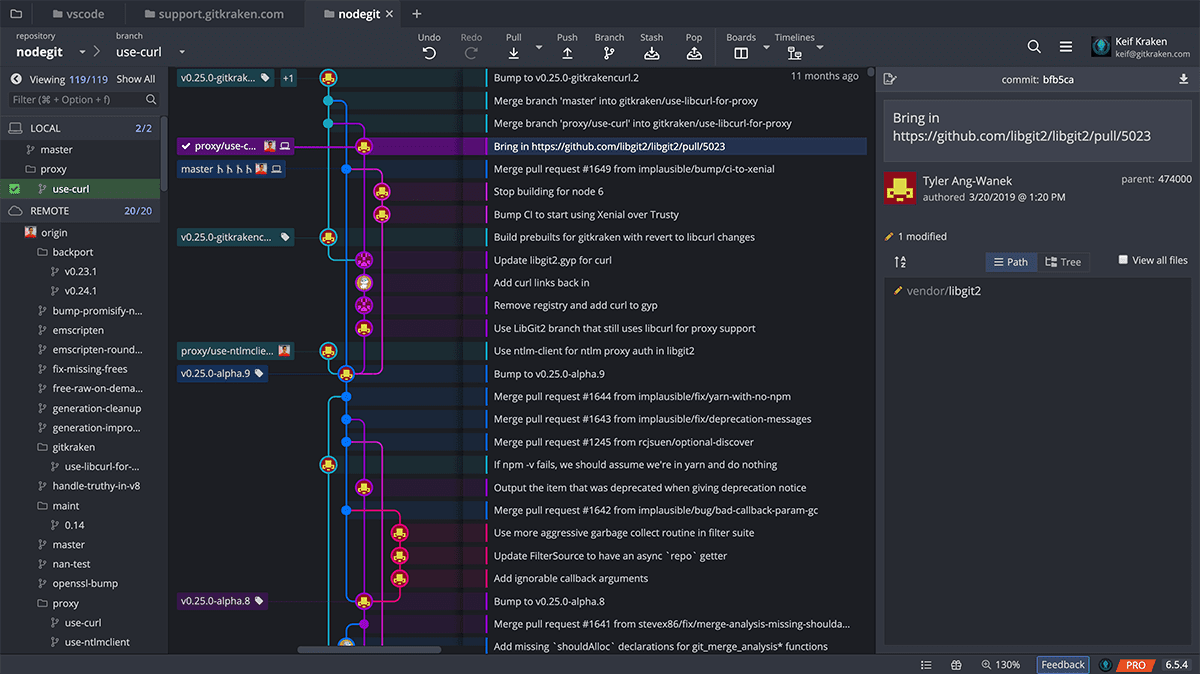Click the Show All link

click(x=136, y=79)
